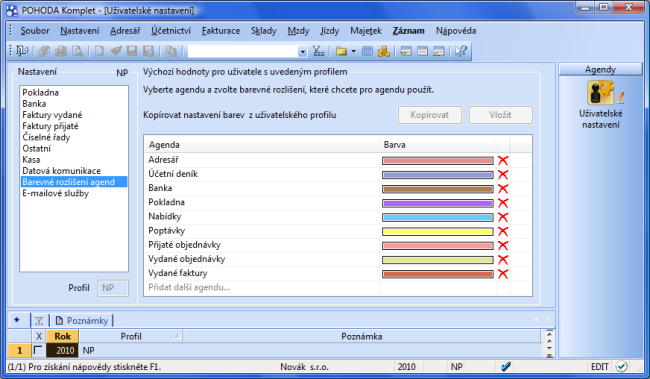Click the save-all double diskette icon
Image resolution: width=650 pixels, height=379 pixels.
click(x=148, y=51)
